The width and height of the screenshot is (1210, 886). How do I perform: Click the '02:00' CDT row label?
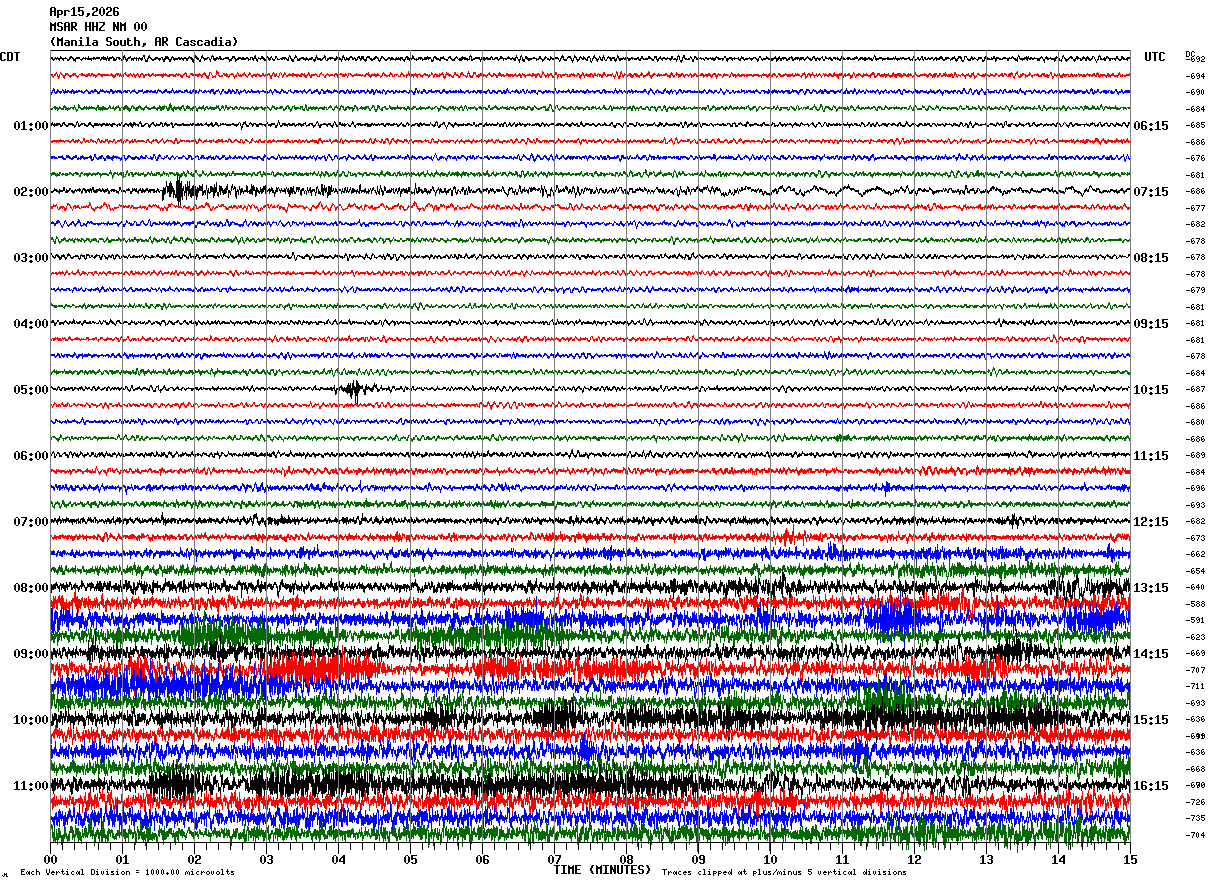tap(31, 192)
